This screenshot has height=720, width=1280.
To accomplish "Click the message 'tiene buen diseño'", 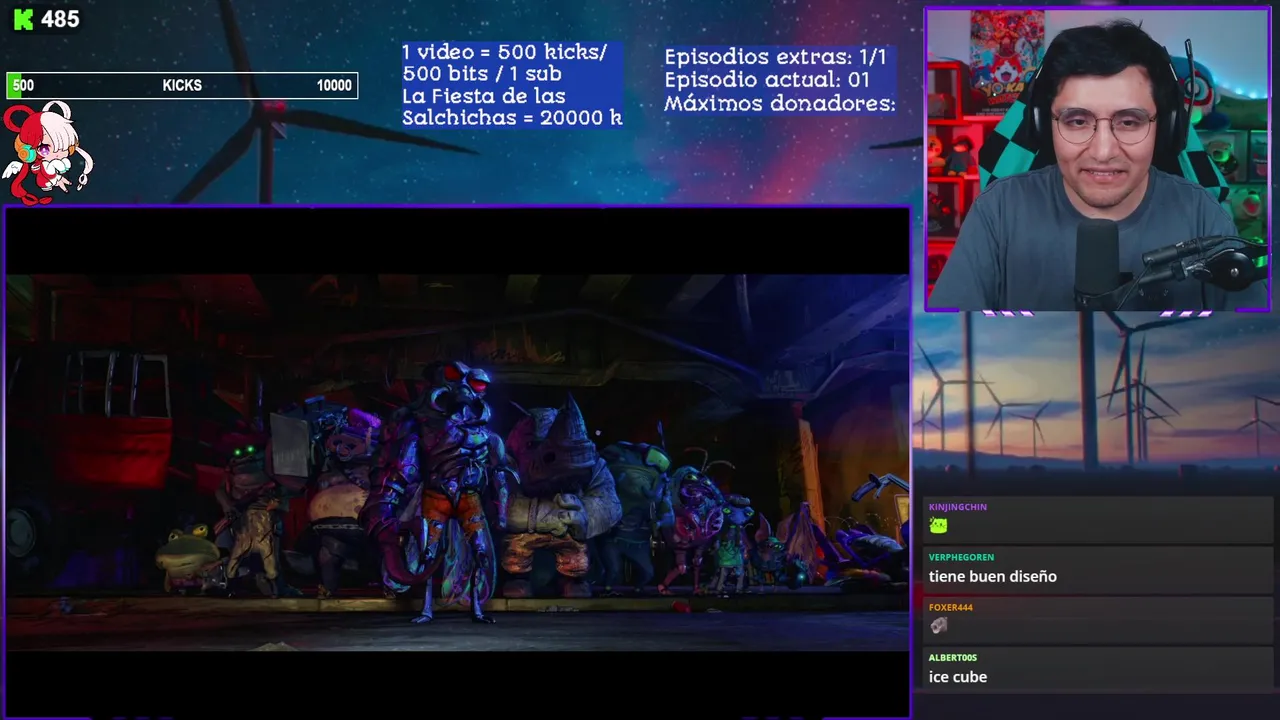I will 993,576.
